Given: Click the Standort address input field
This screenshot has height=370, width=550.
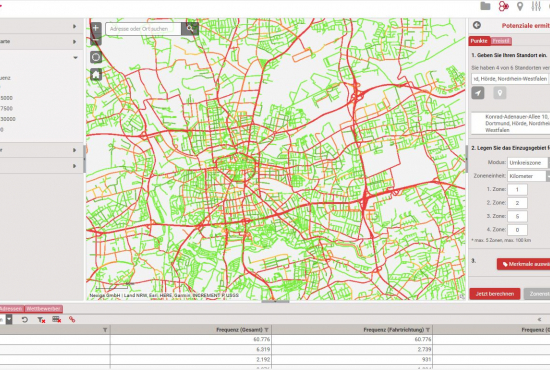Looking at the screenshot, I should pos(510,79).
